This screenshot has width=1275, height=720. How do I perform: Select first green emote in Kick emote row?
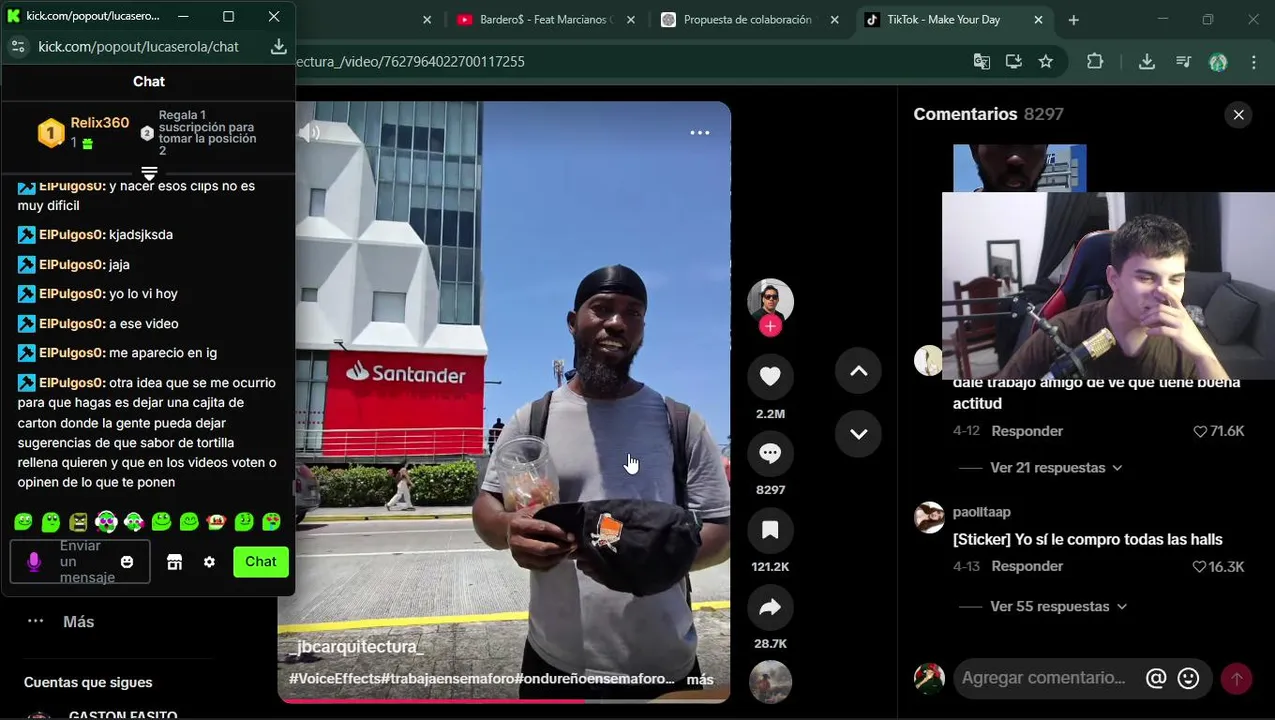(24, 522)
